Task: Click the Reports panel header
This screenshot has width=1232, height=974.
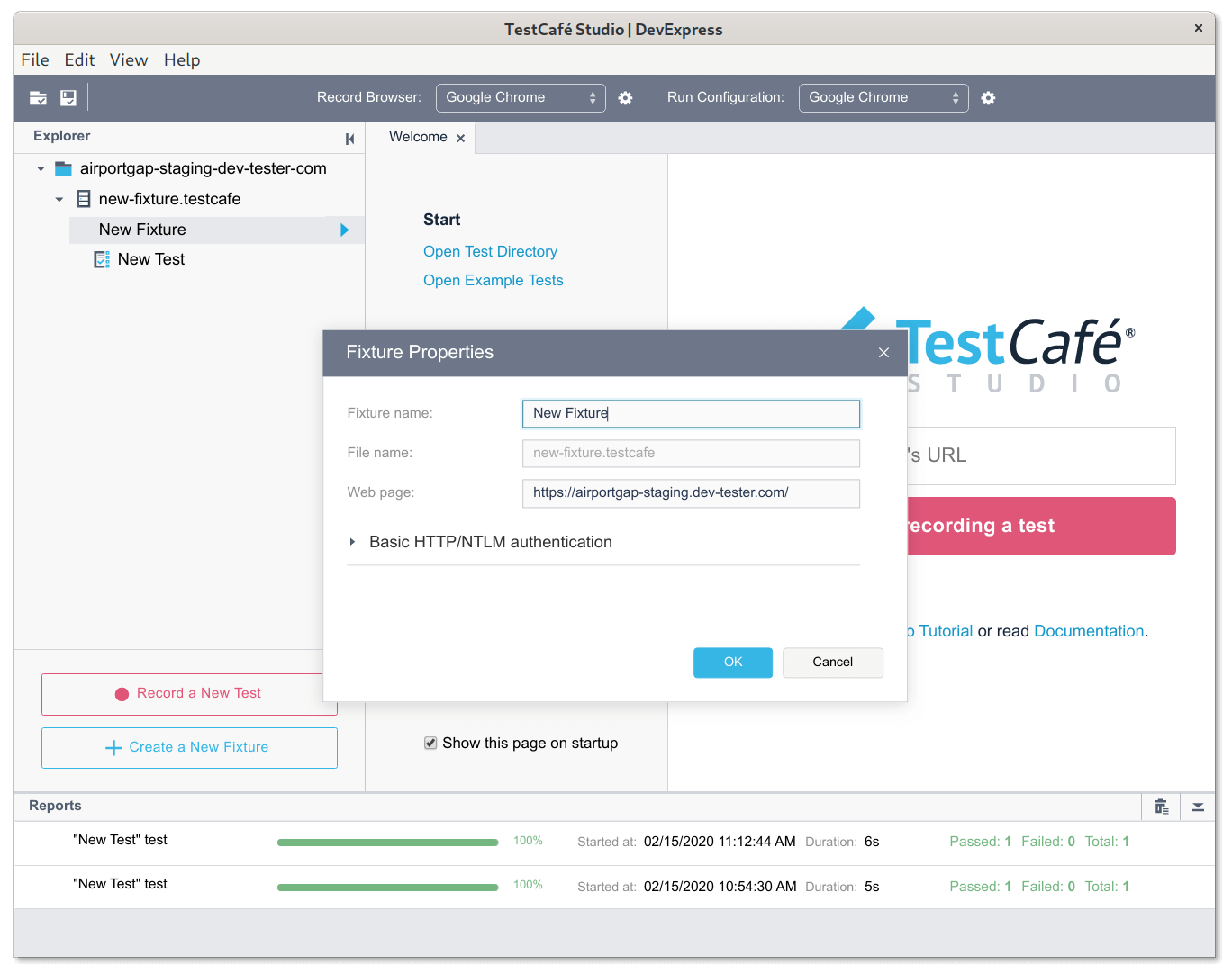Action: [x=55, y=806]
